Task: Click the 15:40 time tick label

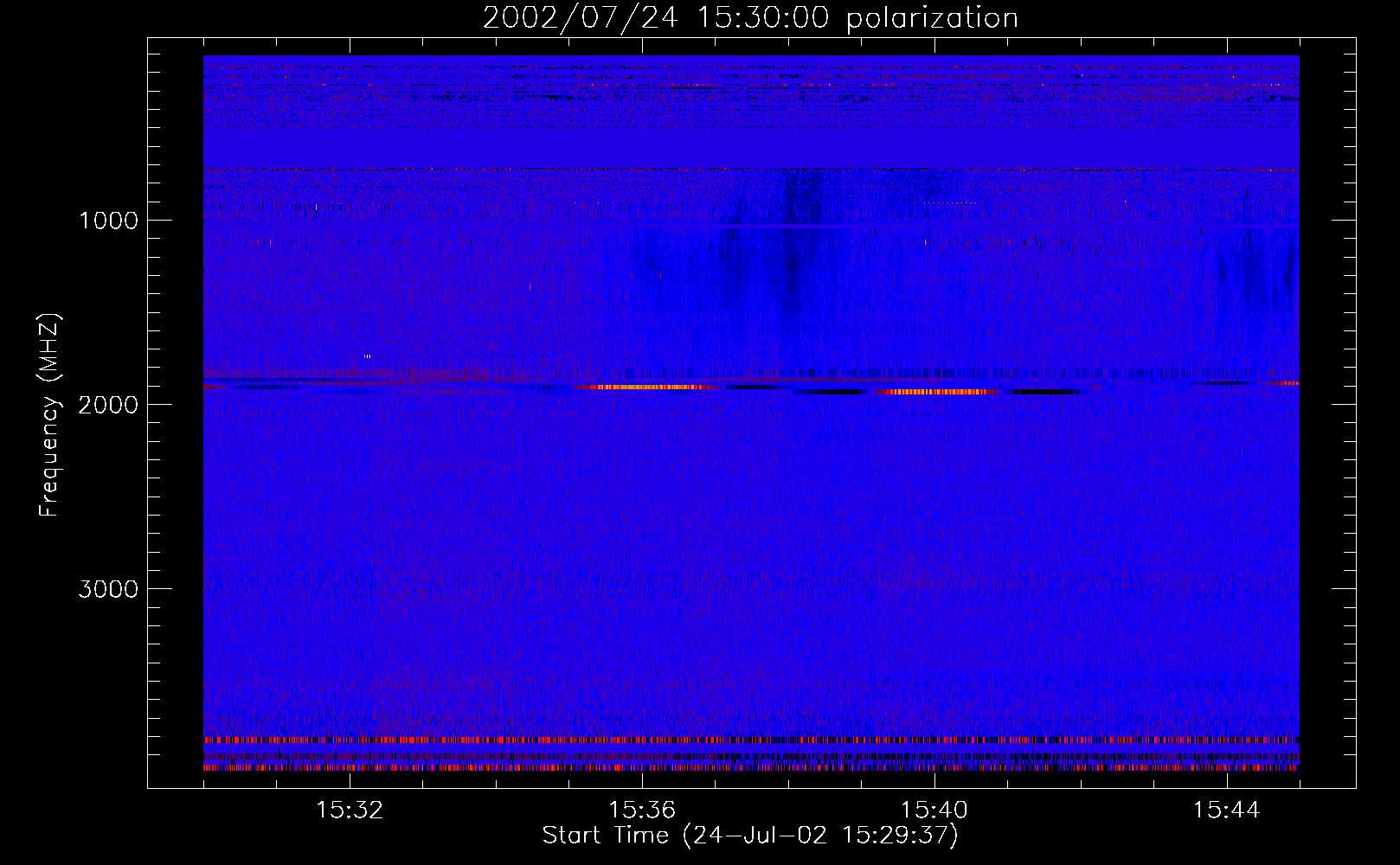Action: [x=934, y=811]
